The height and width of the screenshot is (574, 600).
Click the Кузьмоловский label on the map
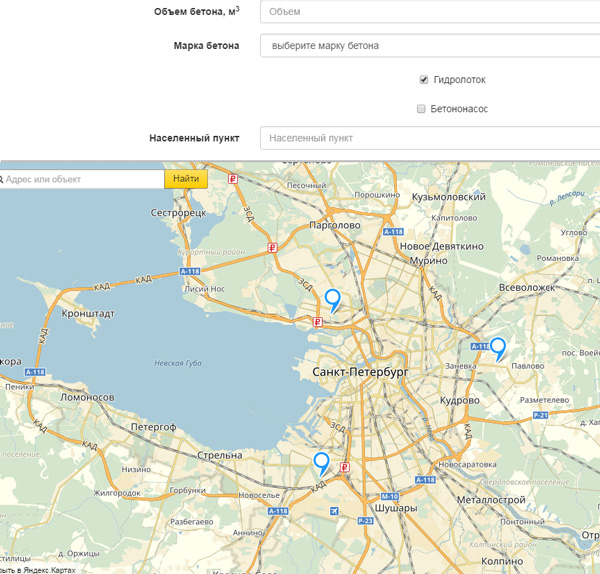(x=448, y=197)
